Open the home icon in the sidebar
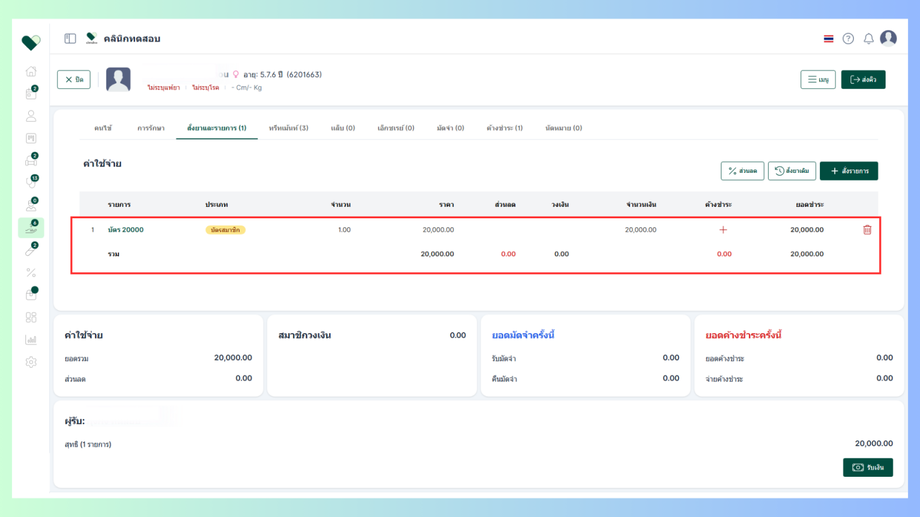920x517 pixels. click(x=31, y=72)
